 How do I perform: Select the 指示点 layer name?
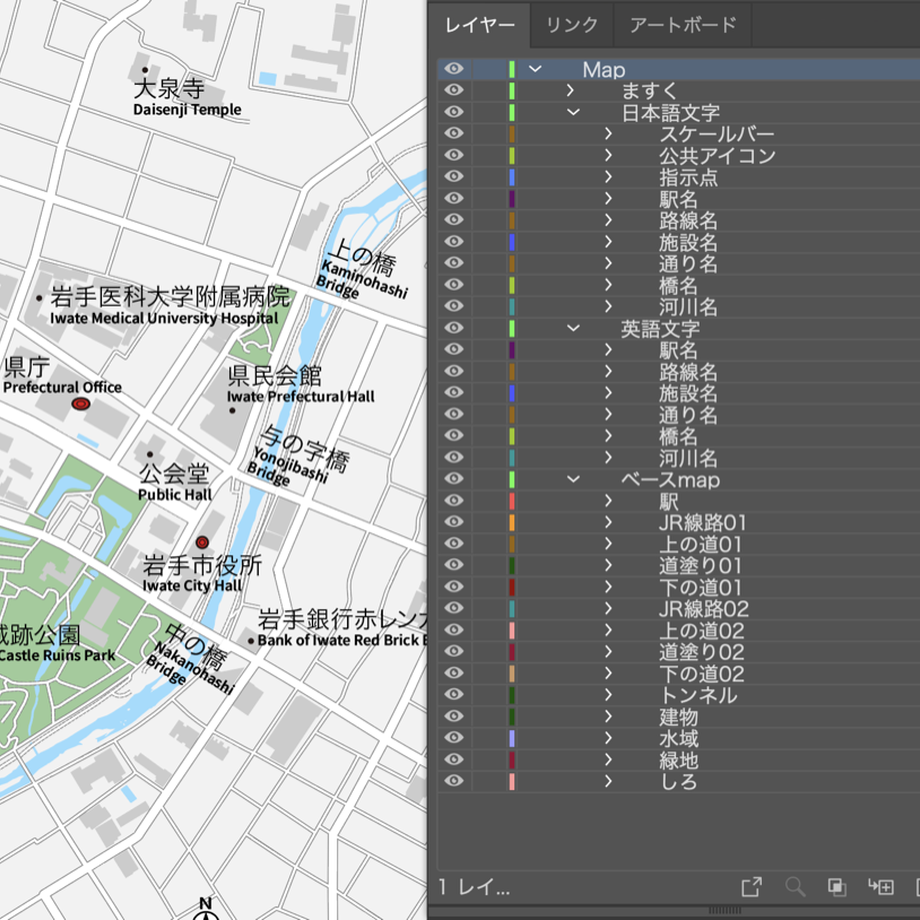pos(688,177)
